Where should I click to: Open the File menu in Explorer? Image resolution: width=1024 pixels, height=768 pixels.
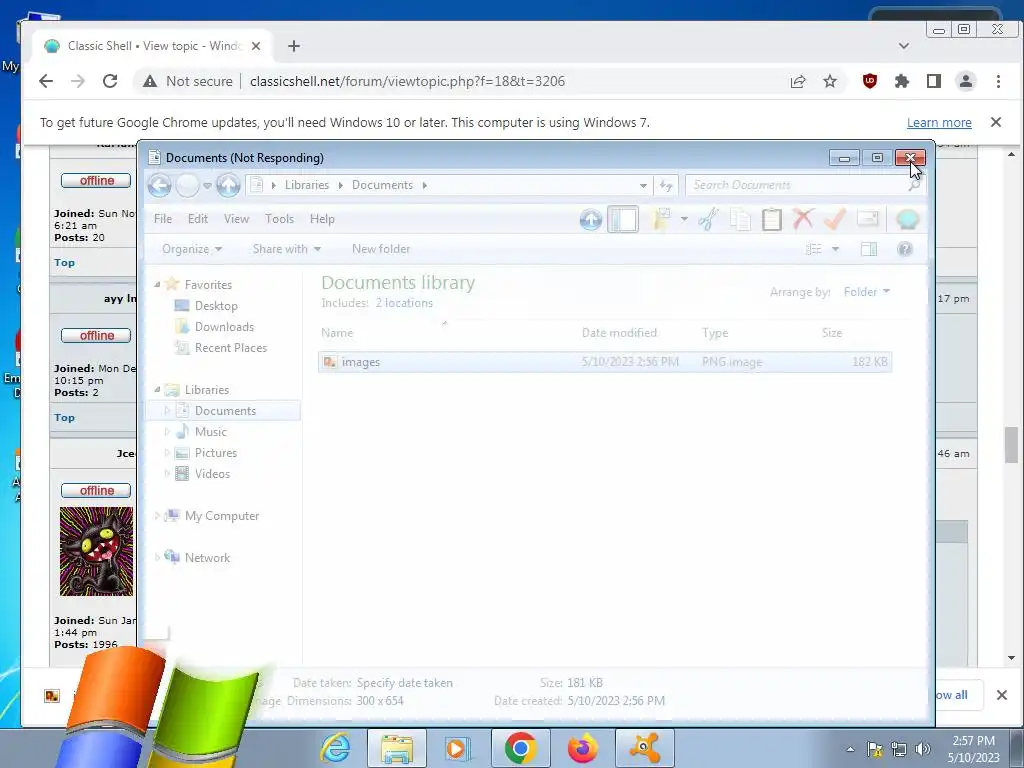click(x=163, y=219)
